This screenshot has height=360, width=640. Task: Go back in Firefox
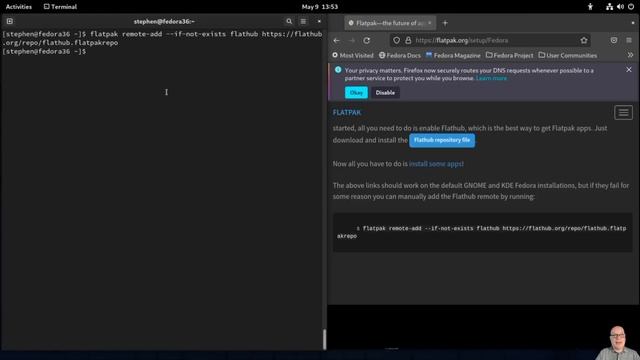click(x=336, y=40)
